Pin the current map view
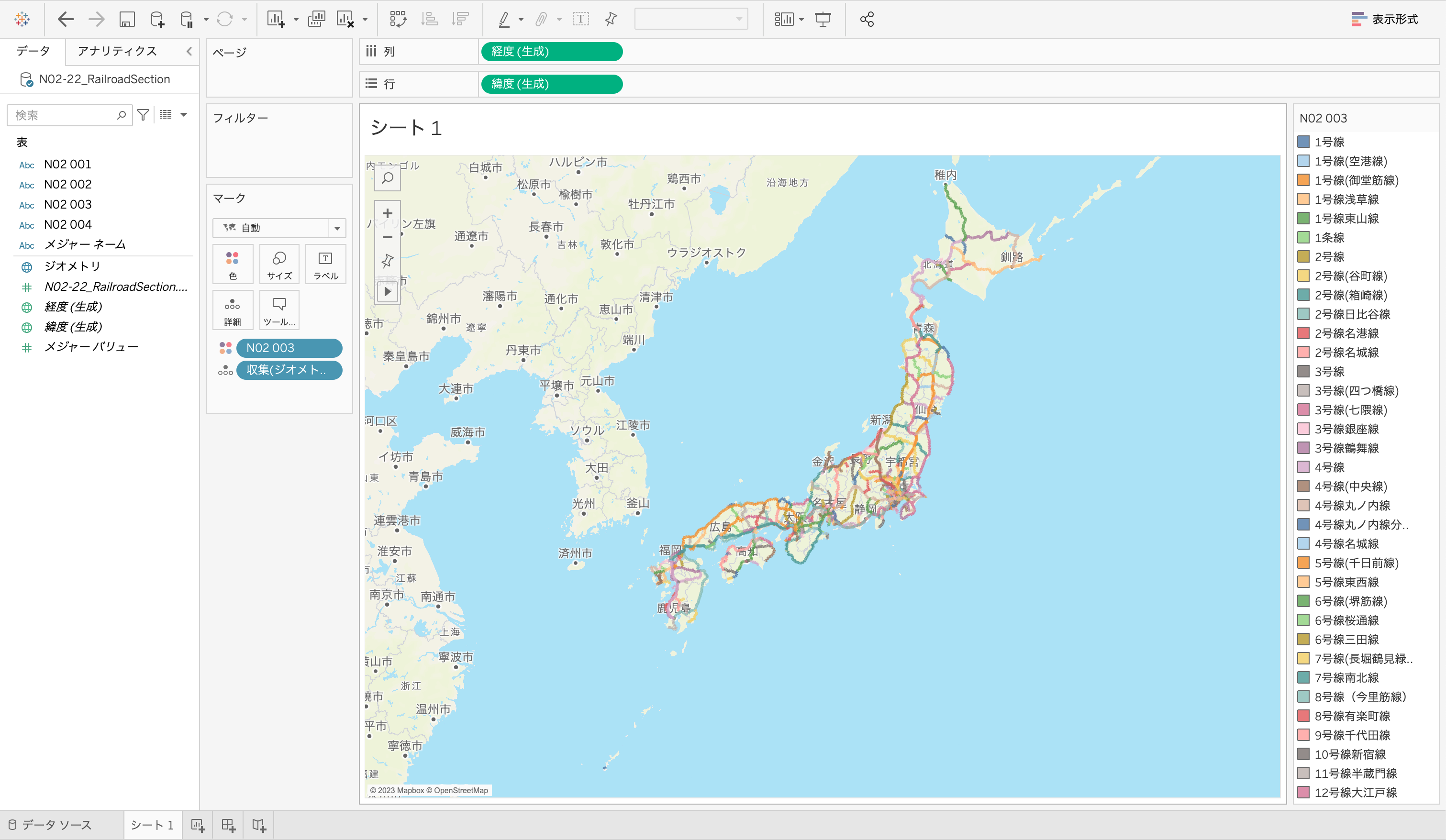The image size is (1446, 840). (x=387, y=261)
